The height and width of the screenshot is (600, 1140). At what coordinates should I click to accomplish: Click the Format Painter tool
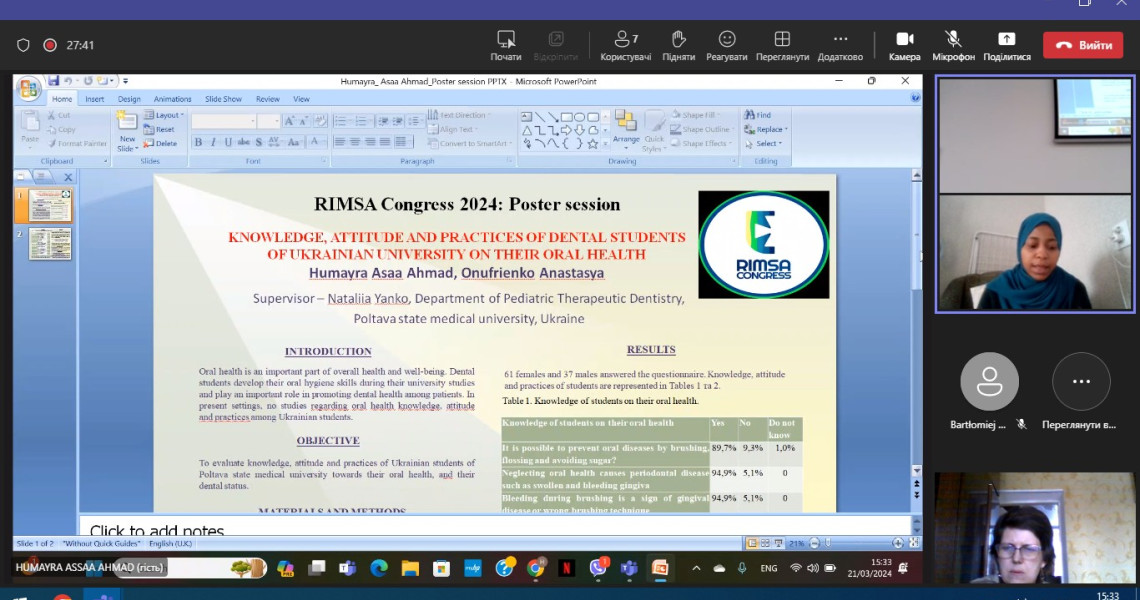[77, 143]
